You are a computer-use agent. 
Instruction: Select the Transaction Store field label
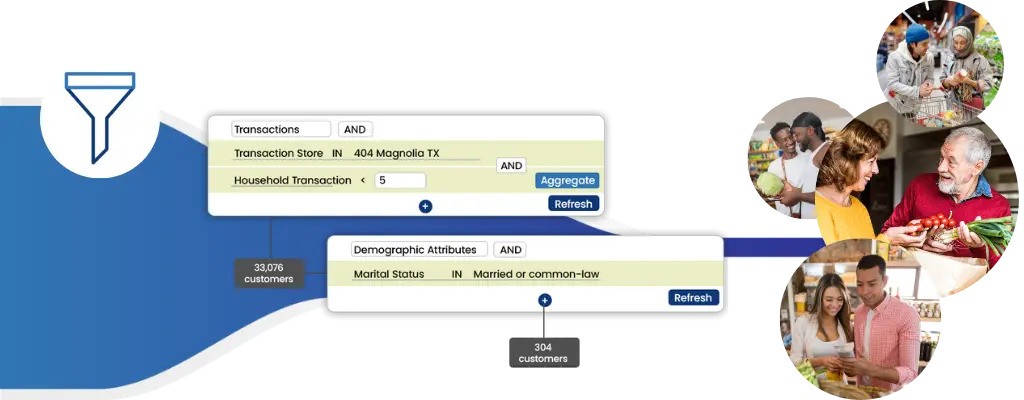(x=279, y=153)
